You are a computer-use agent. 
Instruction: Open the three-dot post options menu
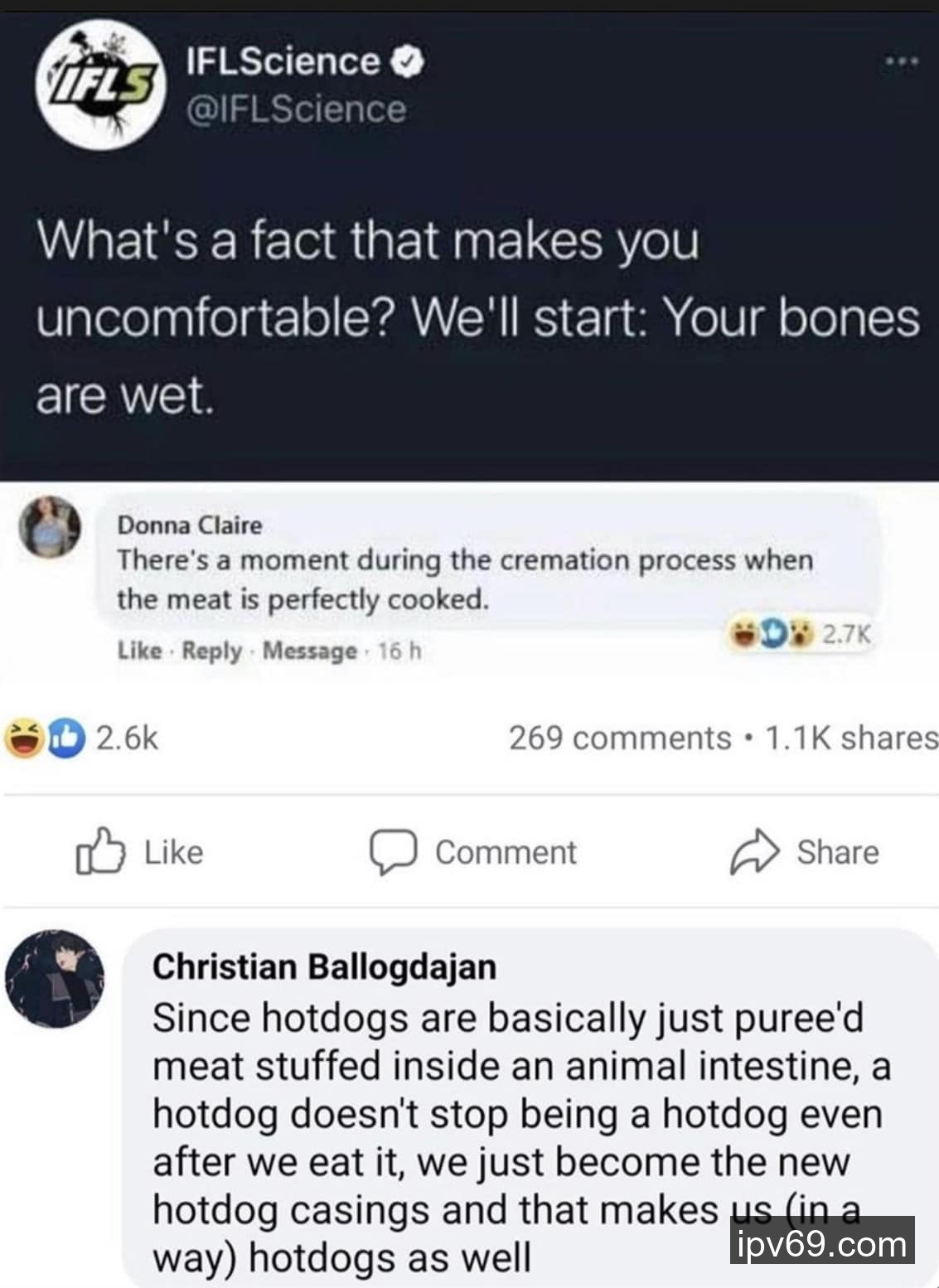tap(901, 61)
